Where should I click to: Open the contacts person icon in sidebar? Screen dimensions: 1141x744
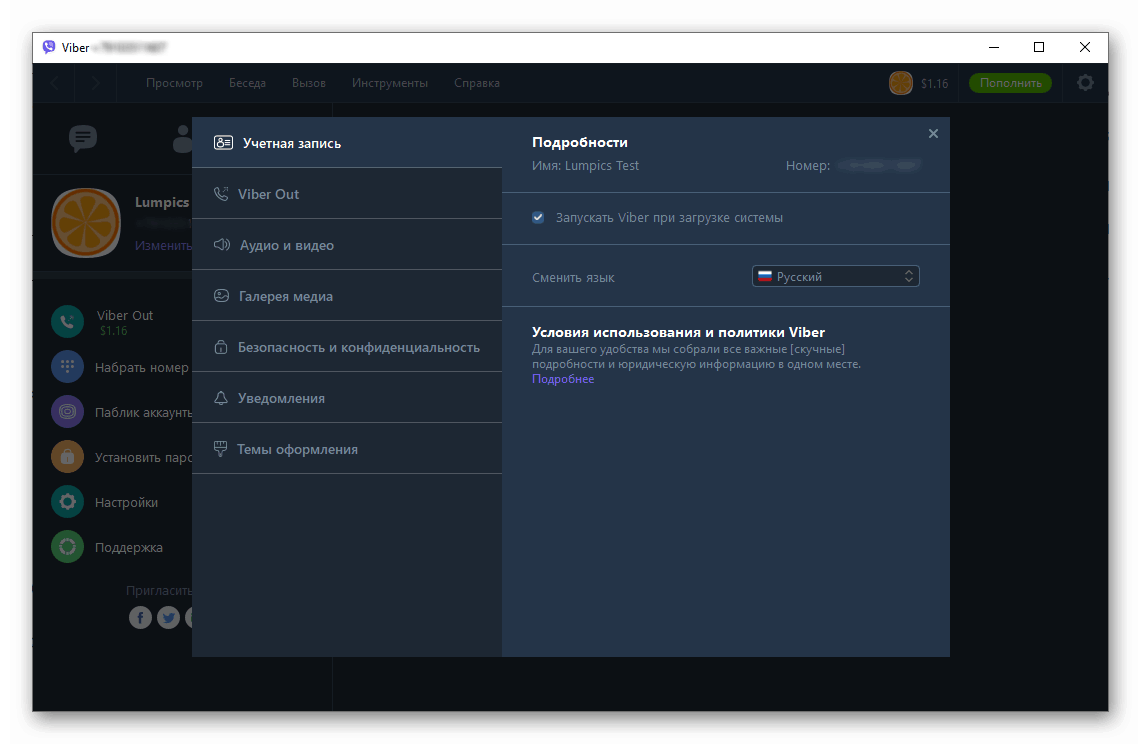click(182, 138)
